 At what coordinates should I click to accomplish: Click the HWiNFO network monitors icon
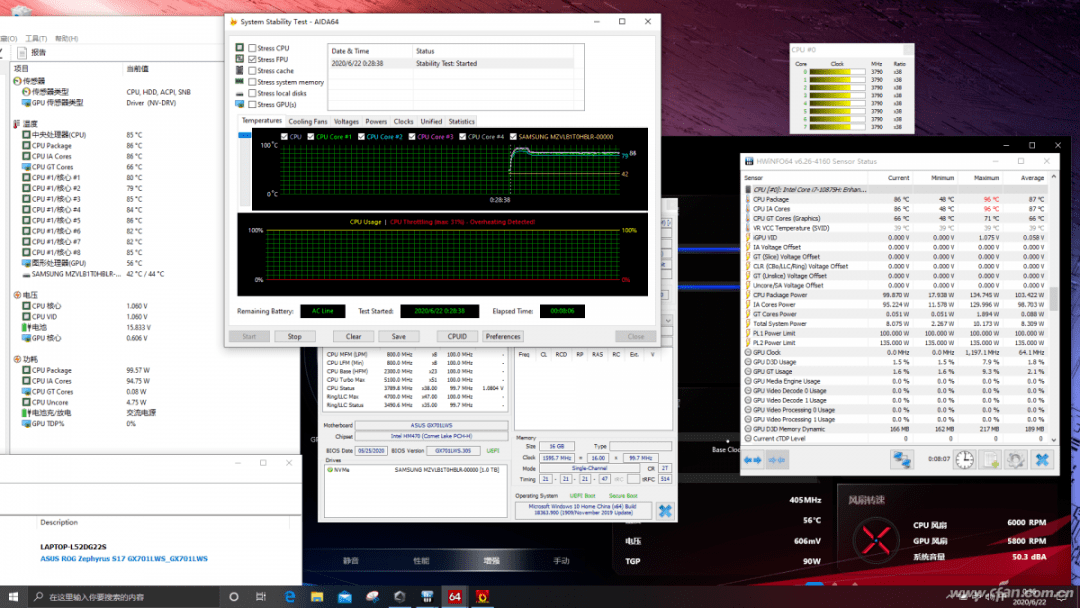[x=903, y=459]
